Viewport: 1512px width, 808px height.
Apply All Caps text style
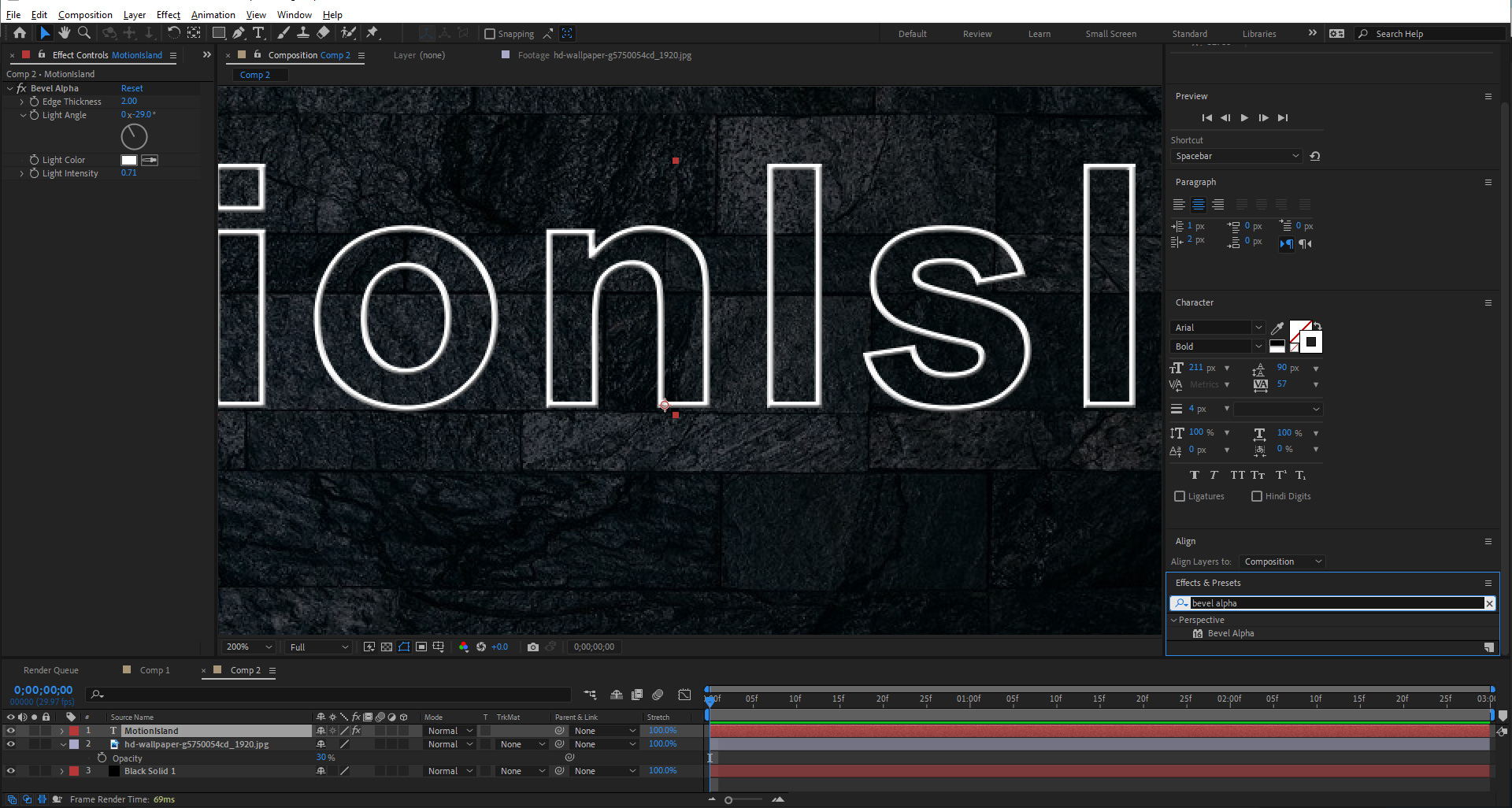coord(1238,476)
